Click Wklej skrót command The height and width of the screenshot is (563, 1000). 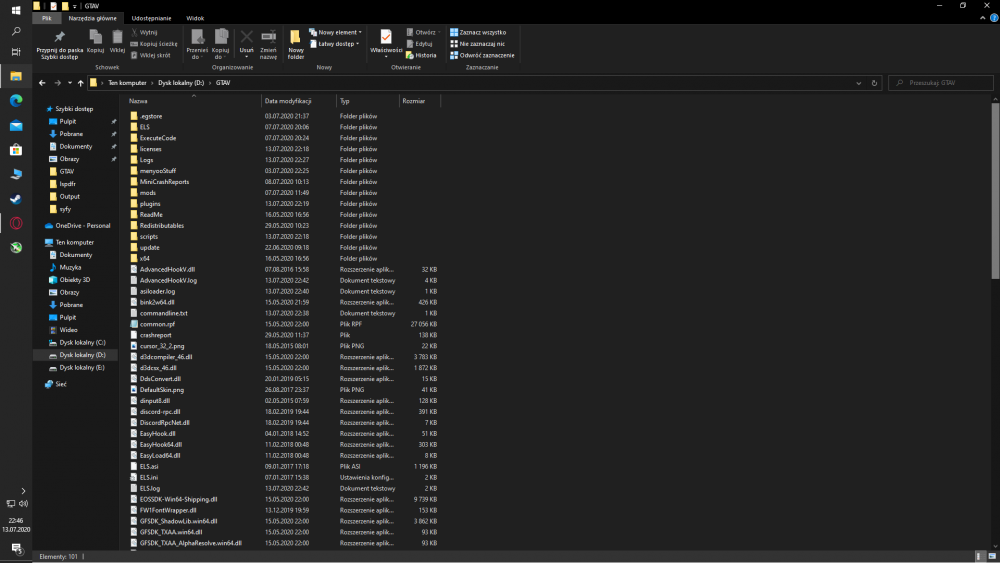[x=151, y=55]
